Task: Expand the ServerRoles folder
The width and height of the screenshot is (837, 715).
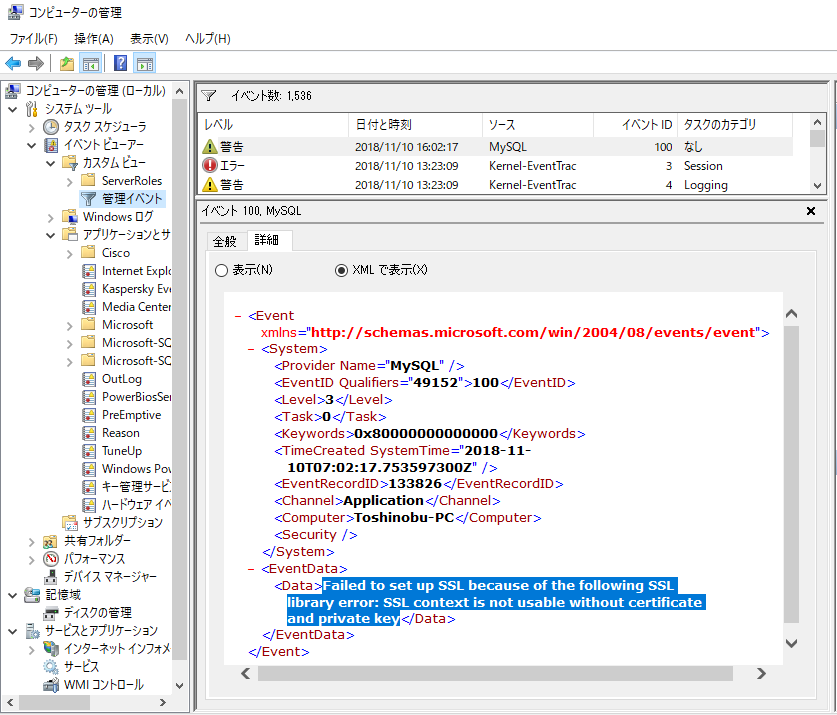Action: 69,182
